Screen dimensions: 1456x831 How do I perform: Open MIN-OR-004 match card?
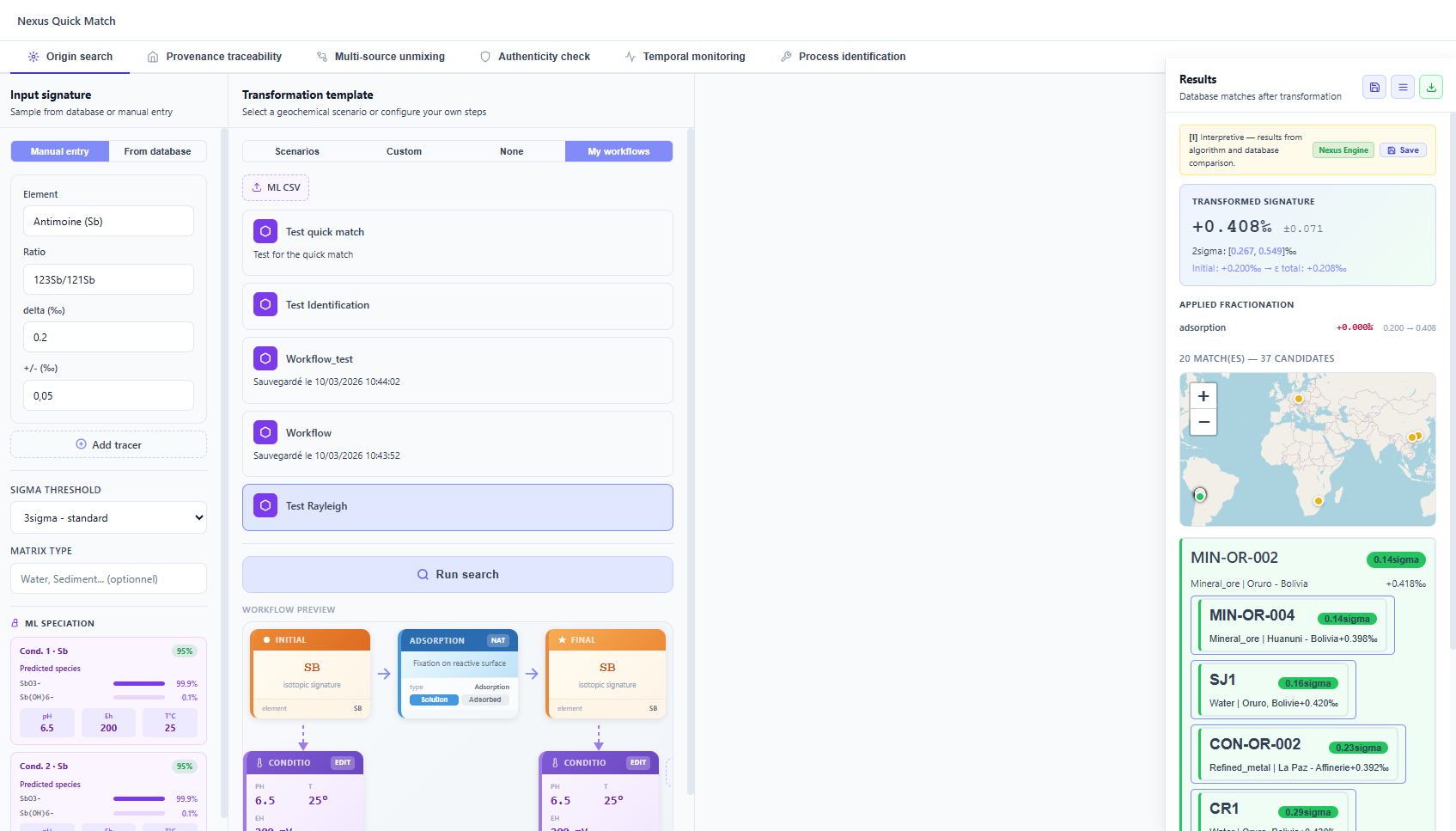coord(1293,626)
